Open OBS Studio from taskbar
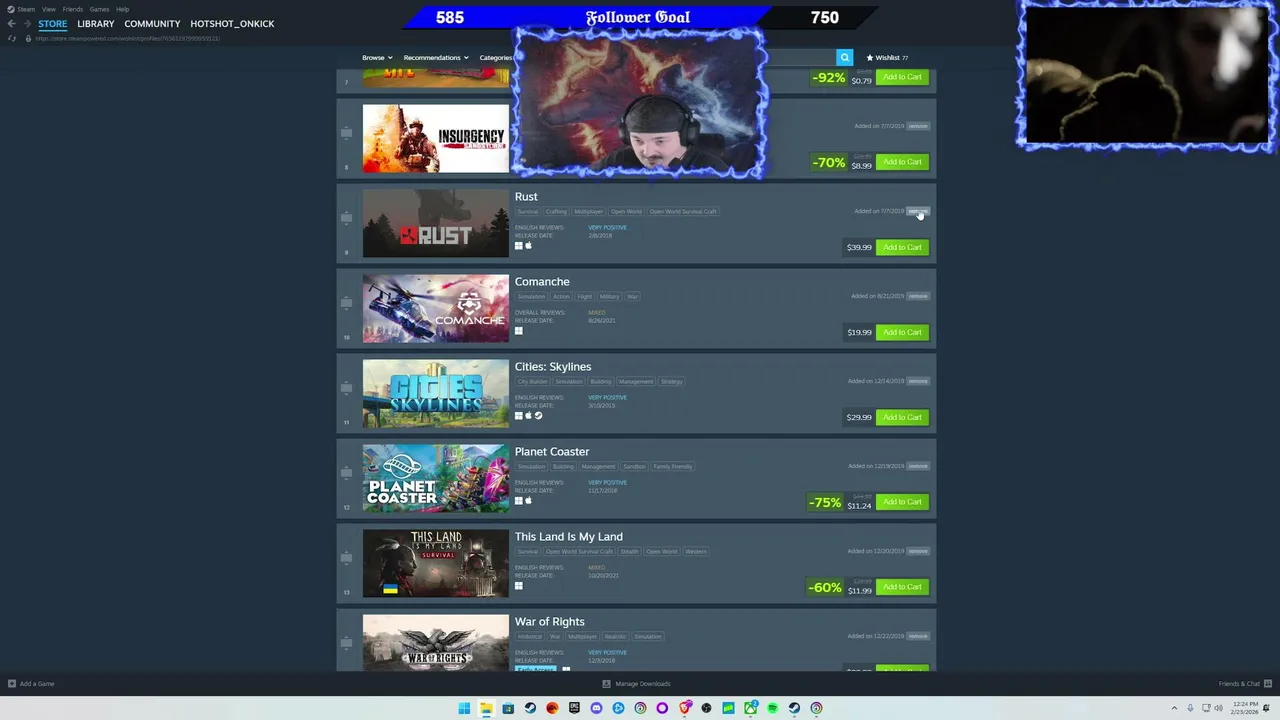 pos(706,708)
